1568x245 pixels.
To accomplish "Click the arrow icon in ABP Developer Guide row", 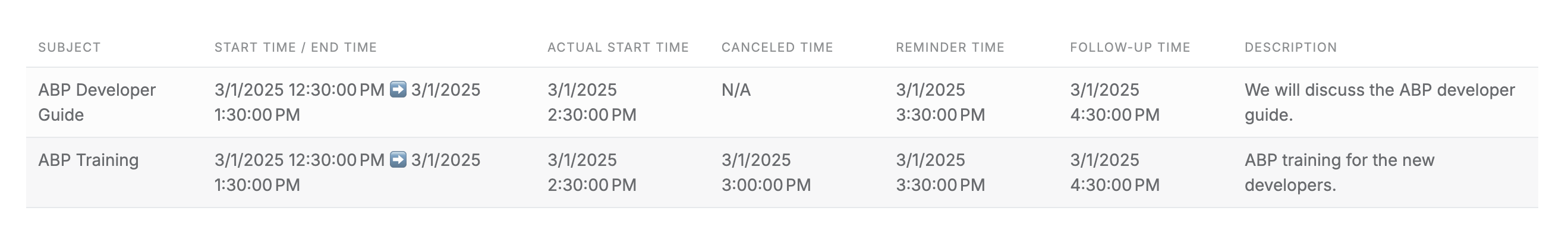I will click(x=398, y=90).
